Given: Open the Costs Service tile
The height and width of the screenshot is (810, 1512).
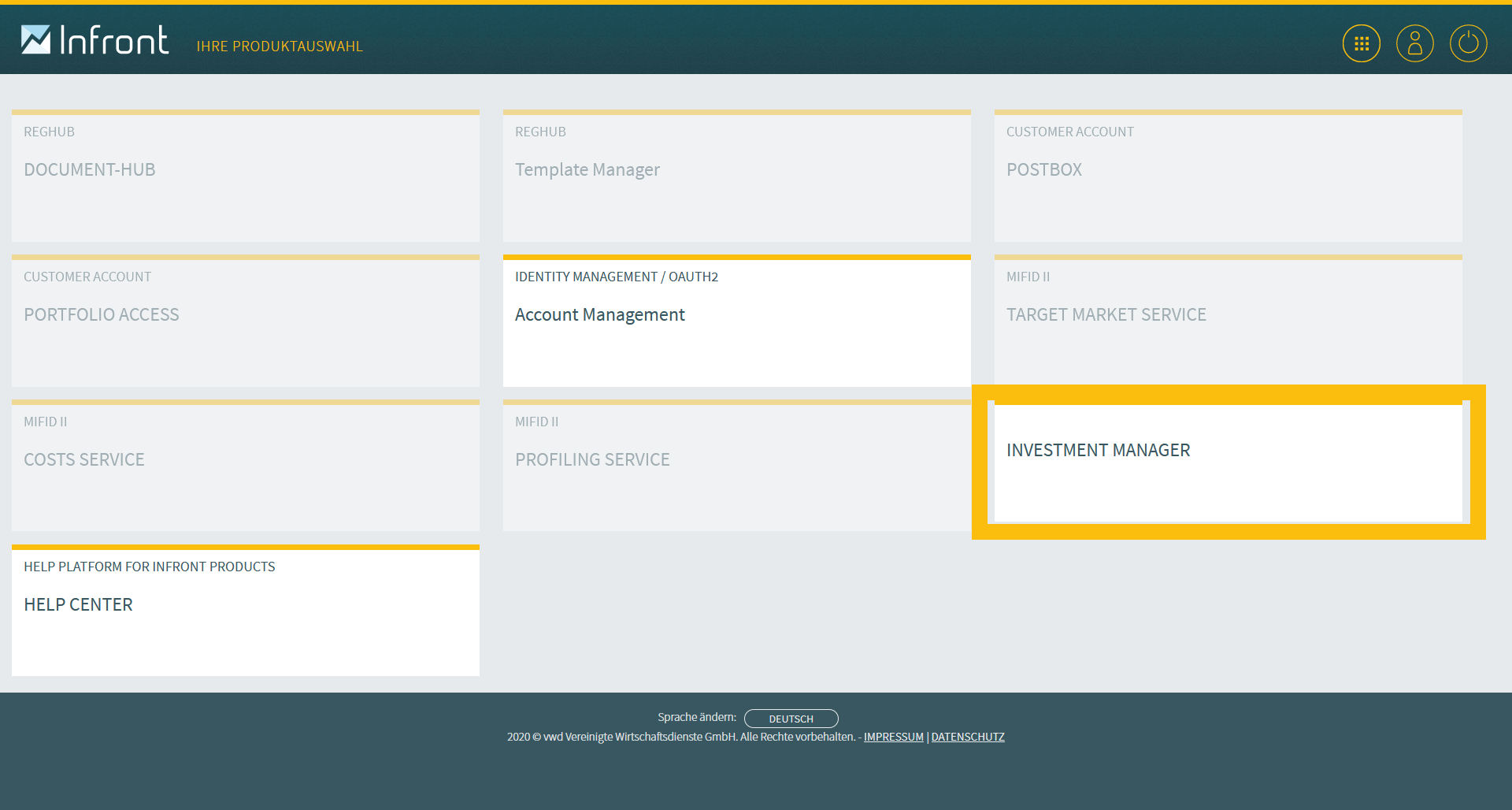Looking at the screenshot, I should 246,466.
